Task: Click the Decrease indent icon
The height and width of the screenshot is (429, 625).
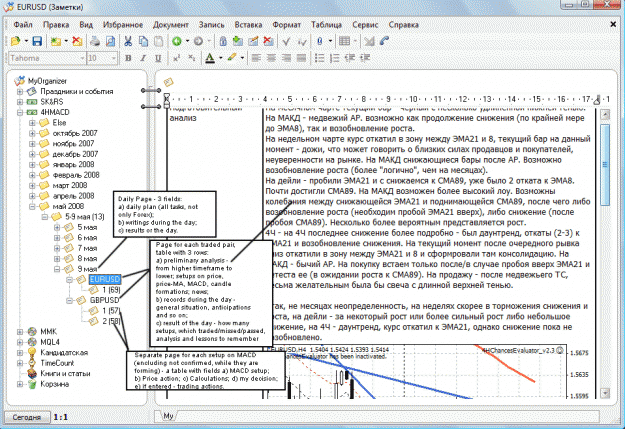Action: click(x=350, y=58)
